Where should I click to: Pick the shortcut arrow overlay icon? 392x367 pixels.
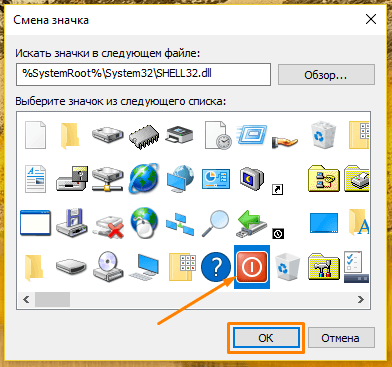pyautogui.click(x=277, y=190)
